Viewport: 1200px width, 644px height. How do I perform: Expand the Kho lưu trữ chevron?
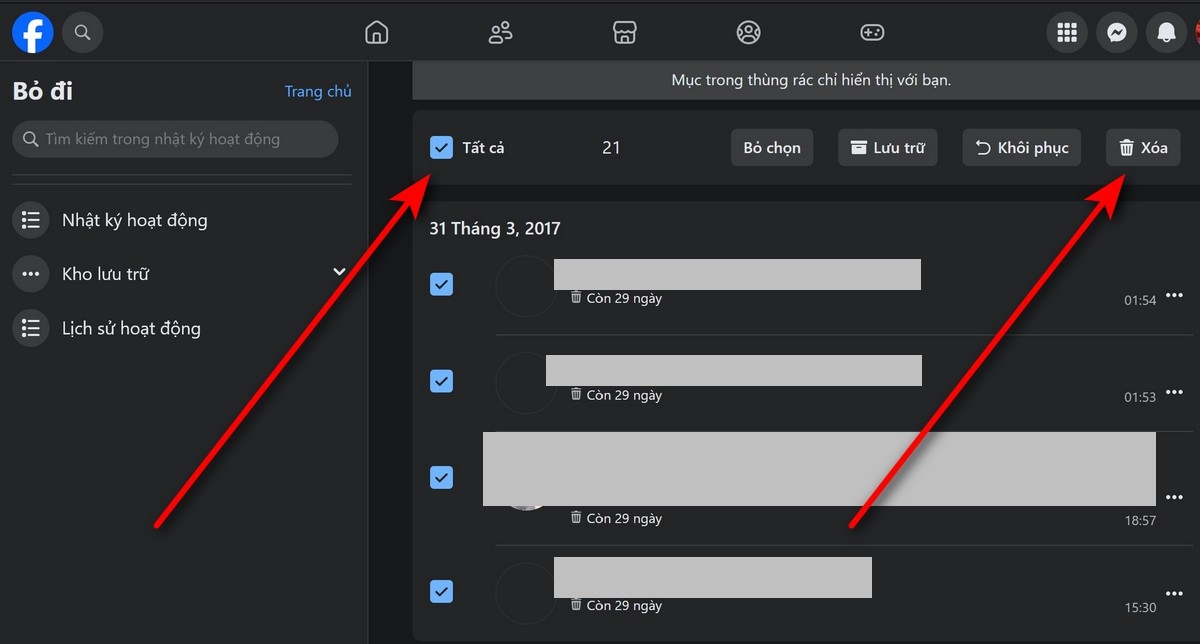click(339, 272)
